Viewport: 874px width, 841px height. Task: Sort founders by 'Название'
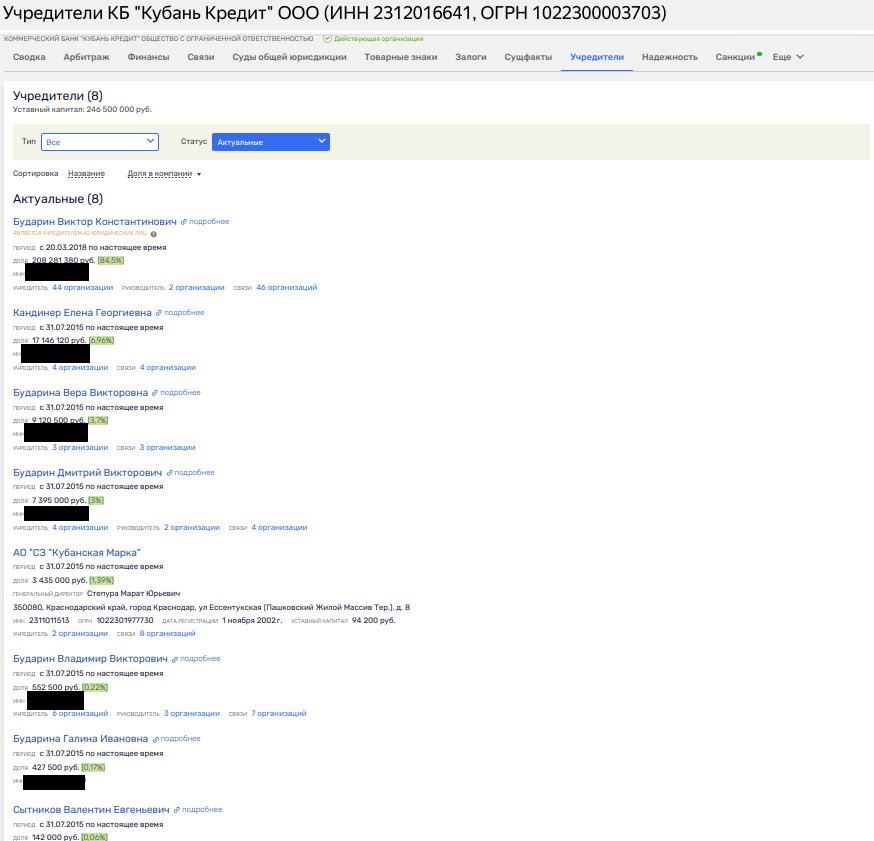[x=86, y=174]
